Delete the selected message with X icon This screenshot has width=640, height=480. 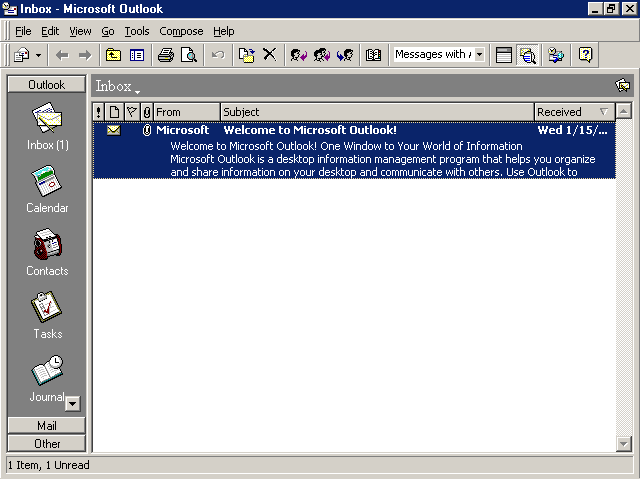coord(269,54)
